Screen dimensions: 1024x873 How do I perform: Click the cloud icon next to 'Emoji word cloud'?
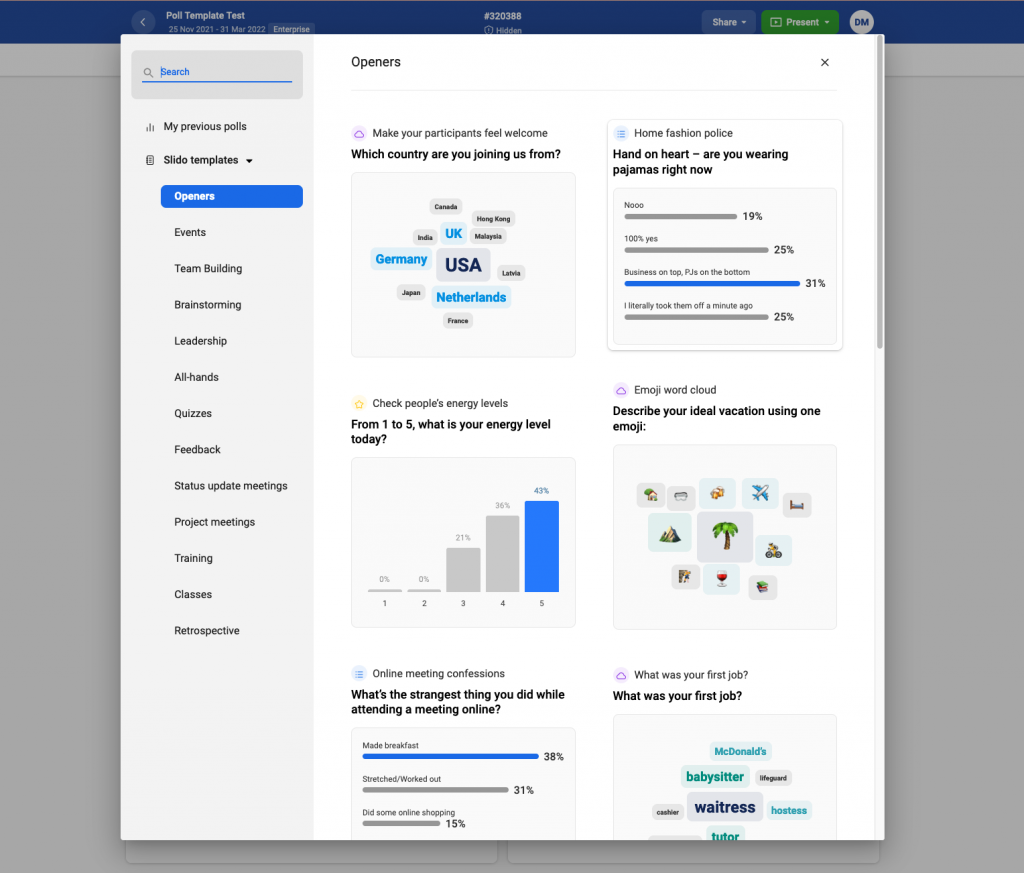click(619, 389)
